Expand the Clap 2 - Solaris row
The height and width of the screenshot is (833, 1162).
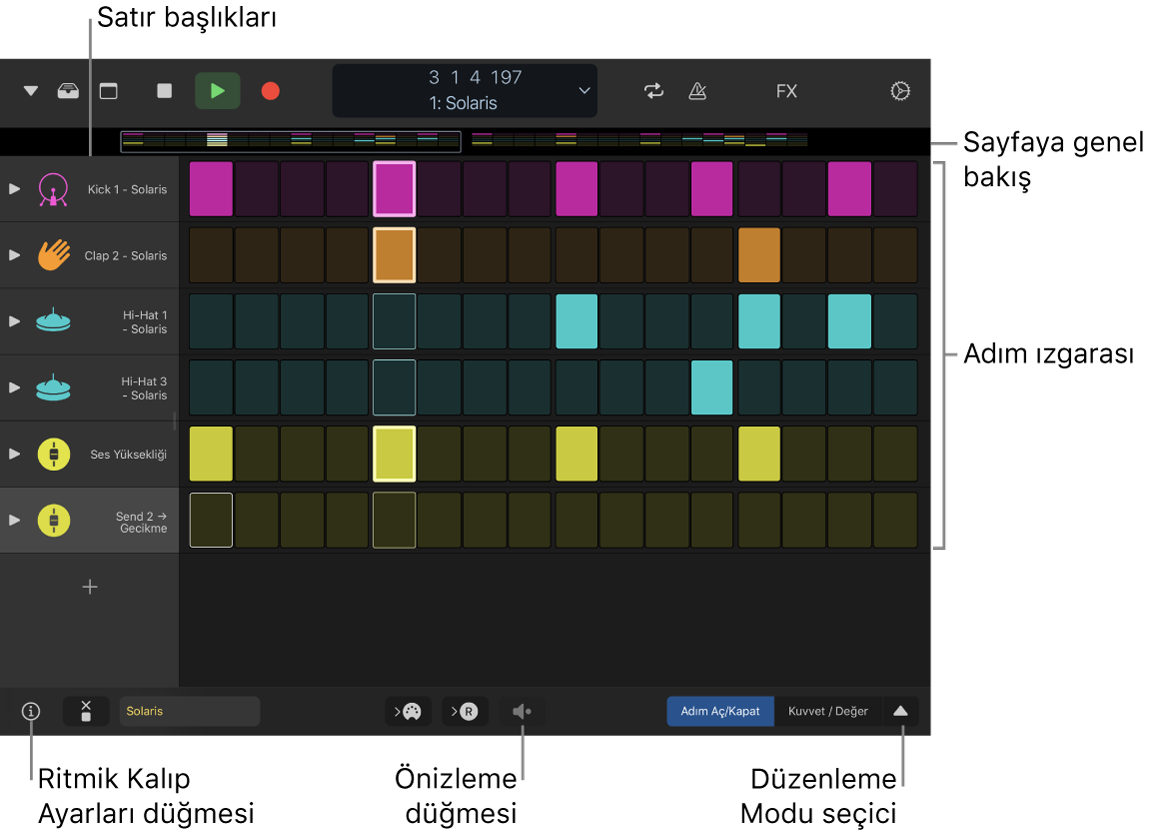point(14,255)
